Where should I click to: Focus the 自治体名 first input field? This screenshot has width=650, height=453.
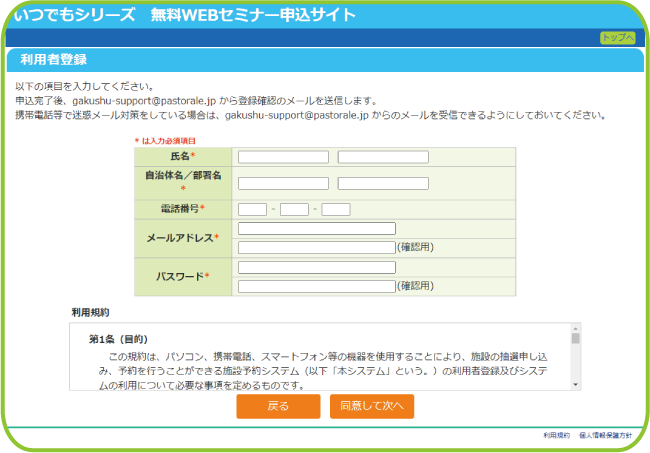click(x=284, y=184)
